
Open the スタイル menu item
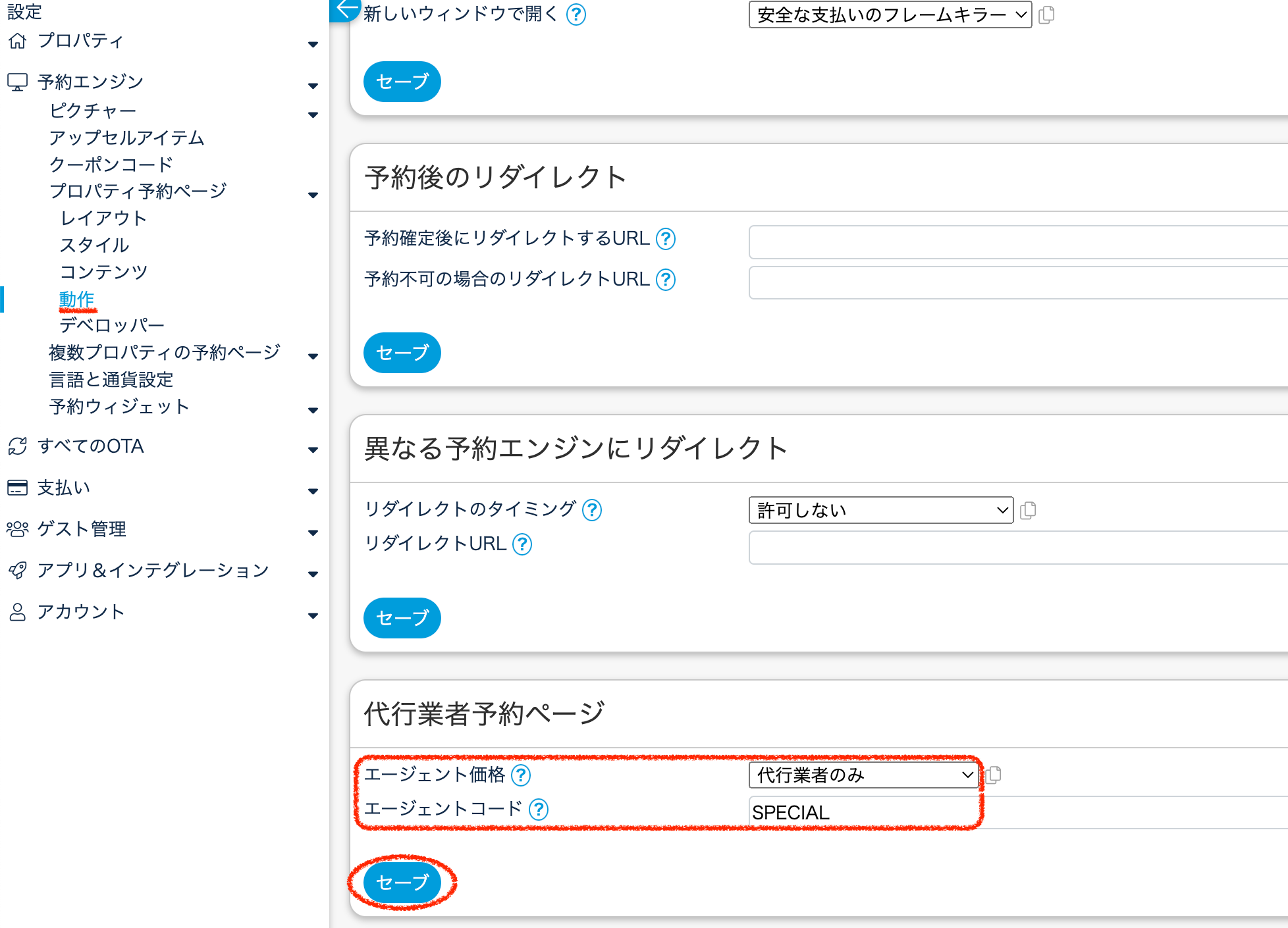(94, 245)
